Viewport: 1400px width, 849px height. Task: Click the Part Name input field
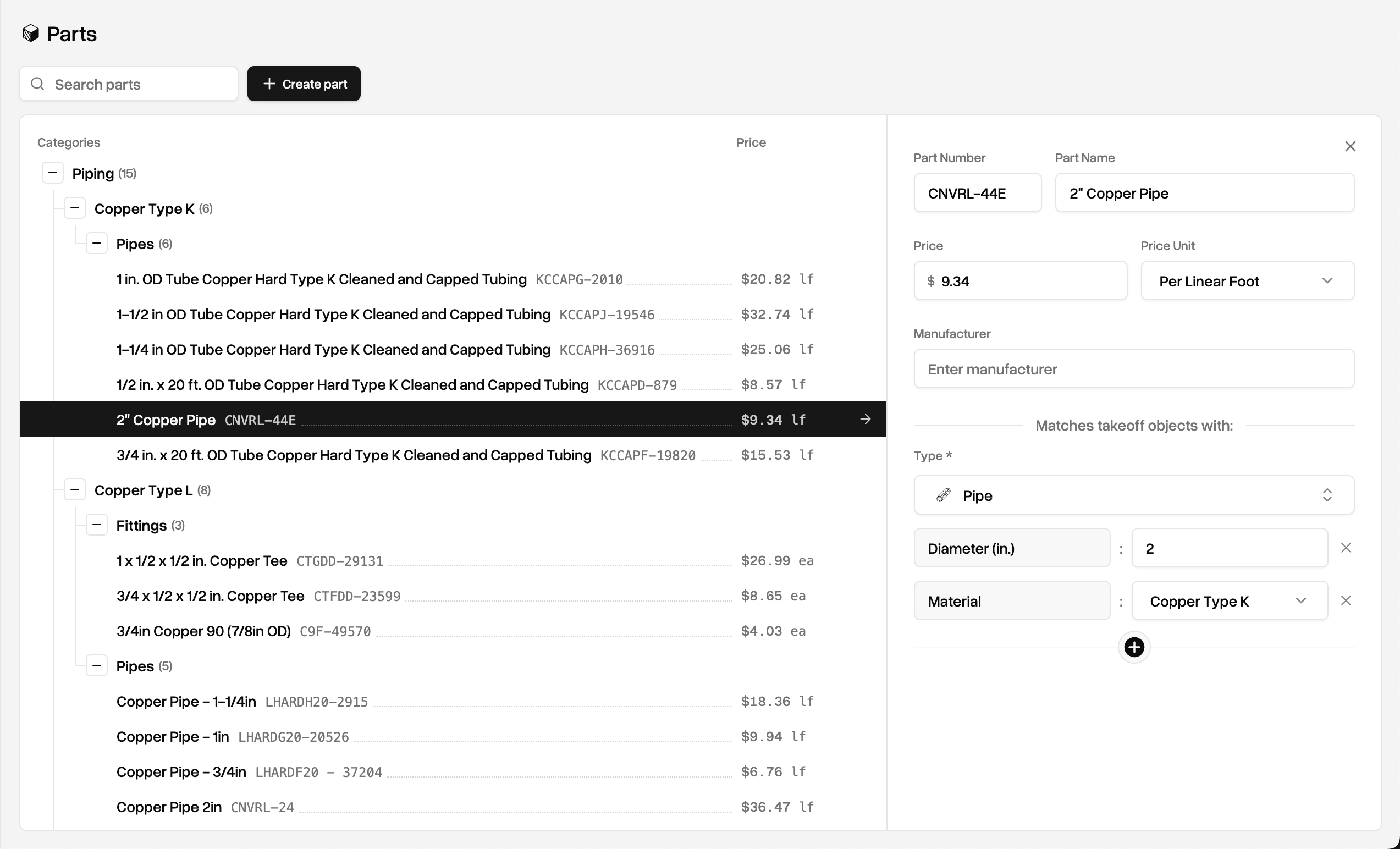click(x=1204, y=193)
